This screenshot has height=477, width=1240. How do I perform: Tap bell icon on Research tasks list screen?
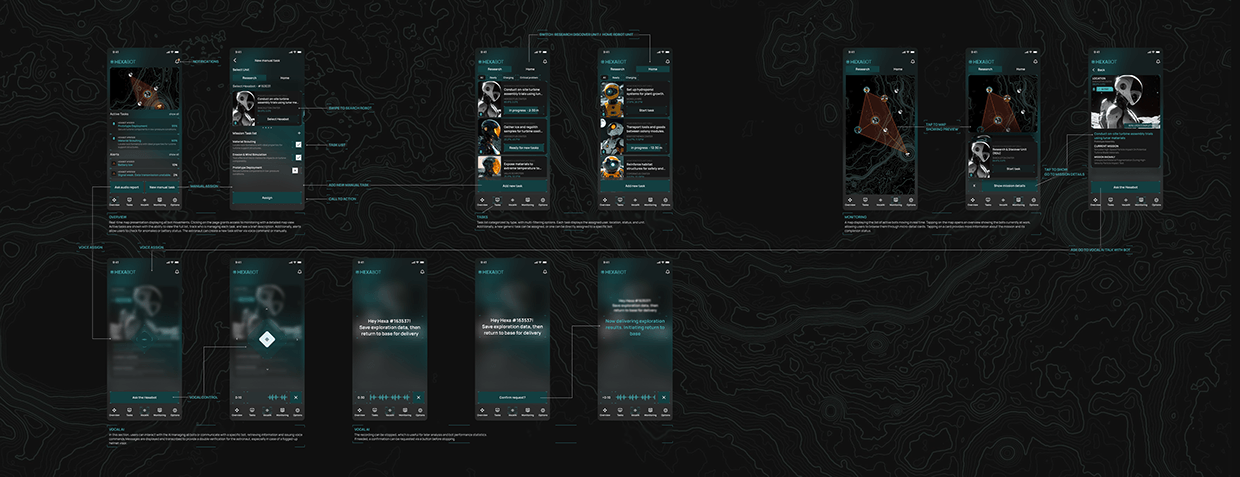point(545,62)
